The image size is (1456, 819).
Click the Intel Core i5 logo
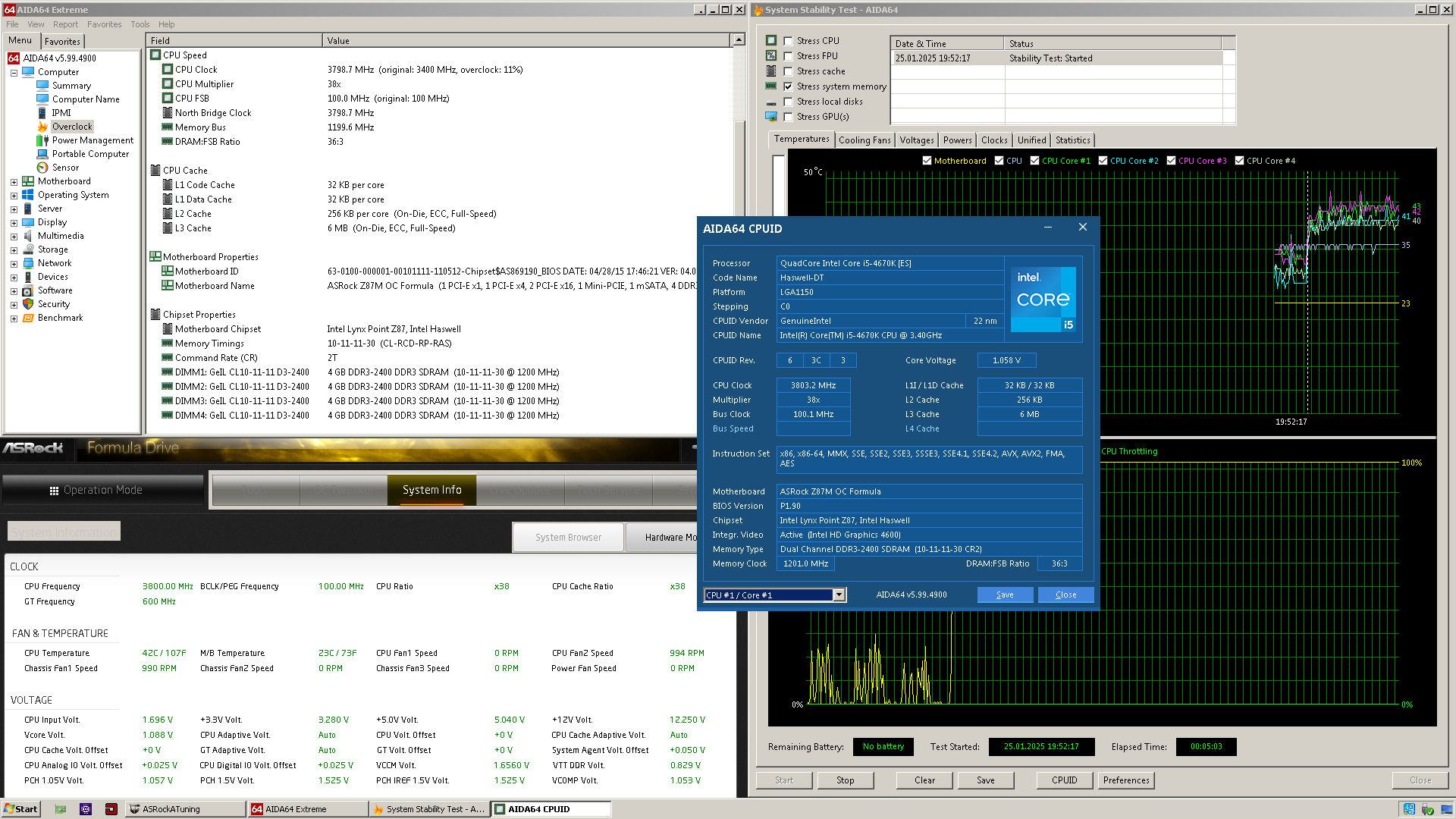pos(1043,299)
